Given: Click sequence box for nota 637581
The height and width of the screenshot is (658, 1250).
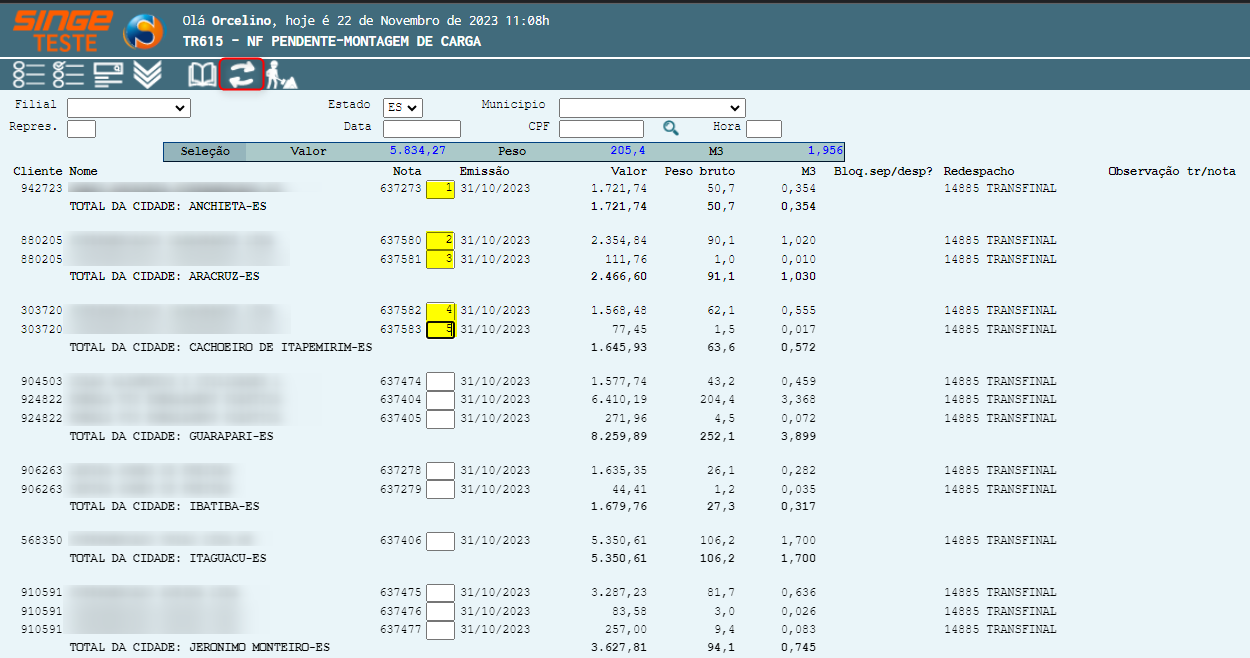Looking at the screenshot, I should [x=440, y=260].
